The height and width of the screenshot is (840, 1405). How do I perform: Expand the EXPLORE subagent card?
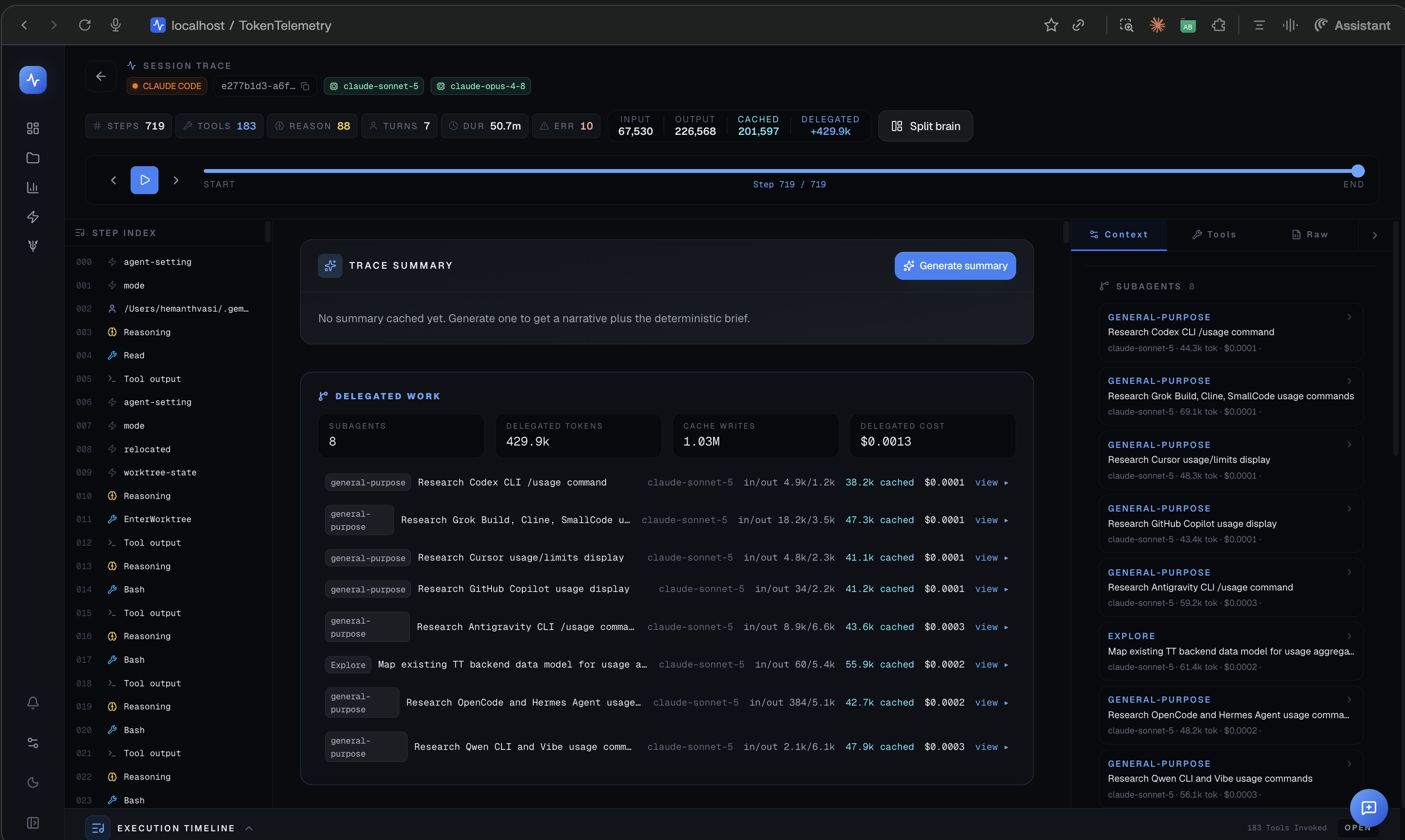point(1231,651)
